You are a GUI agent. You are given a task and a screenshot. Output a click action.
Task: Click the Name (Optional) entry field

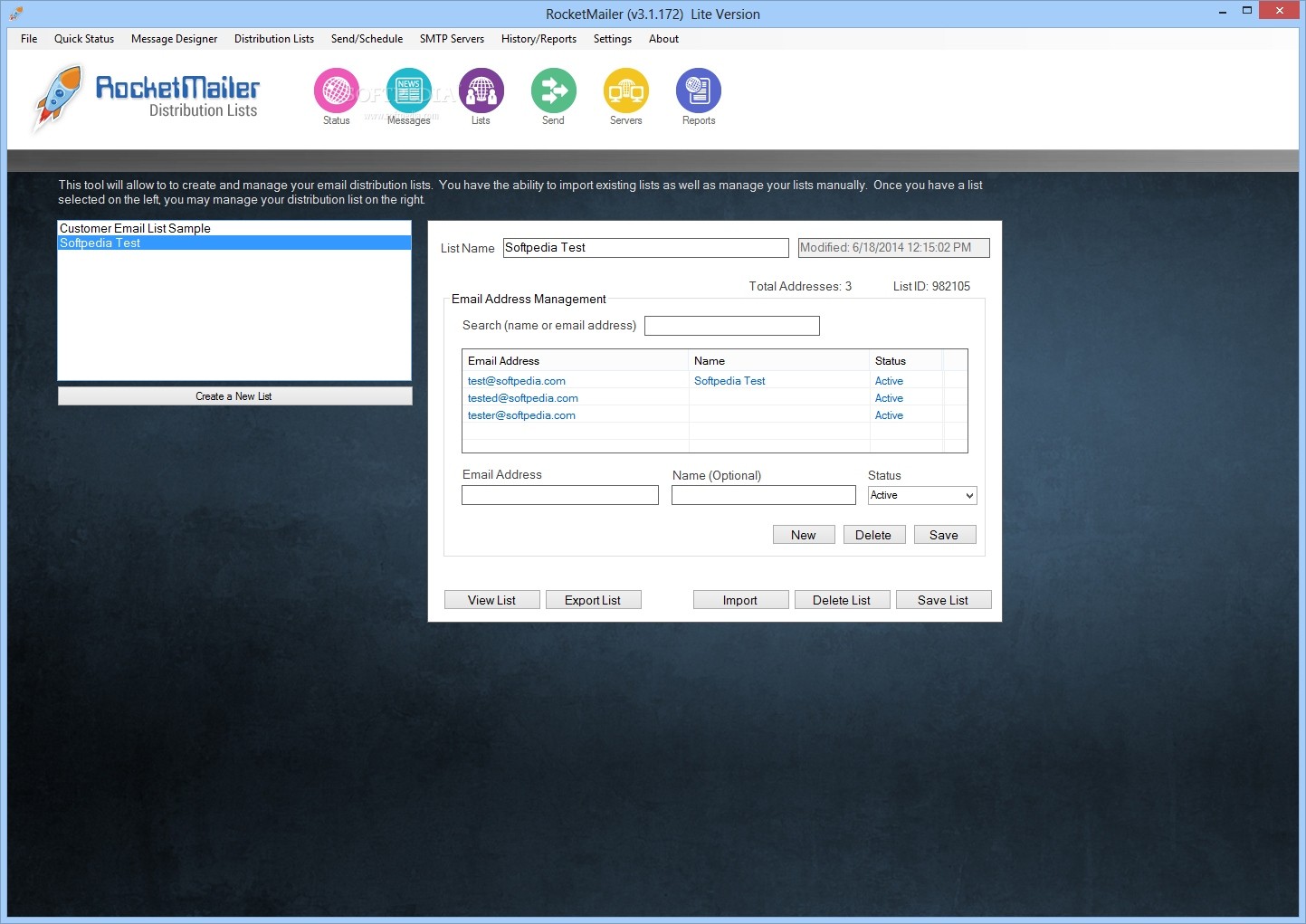pyautogui.click(x=764, y=495)
